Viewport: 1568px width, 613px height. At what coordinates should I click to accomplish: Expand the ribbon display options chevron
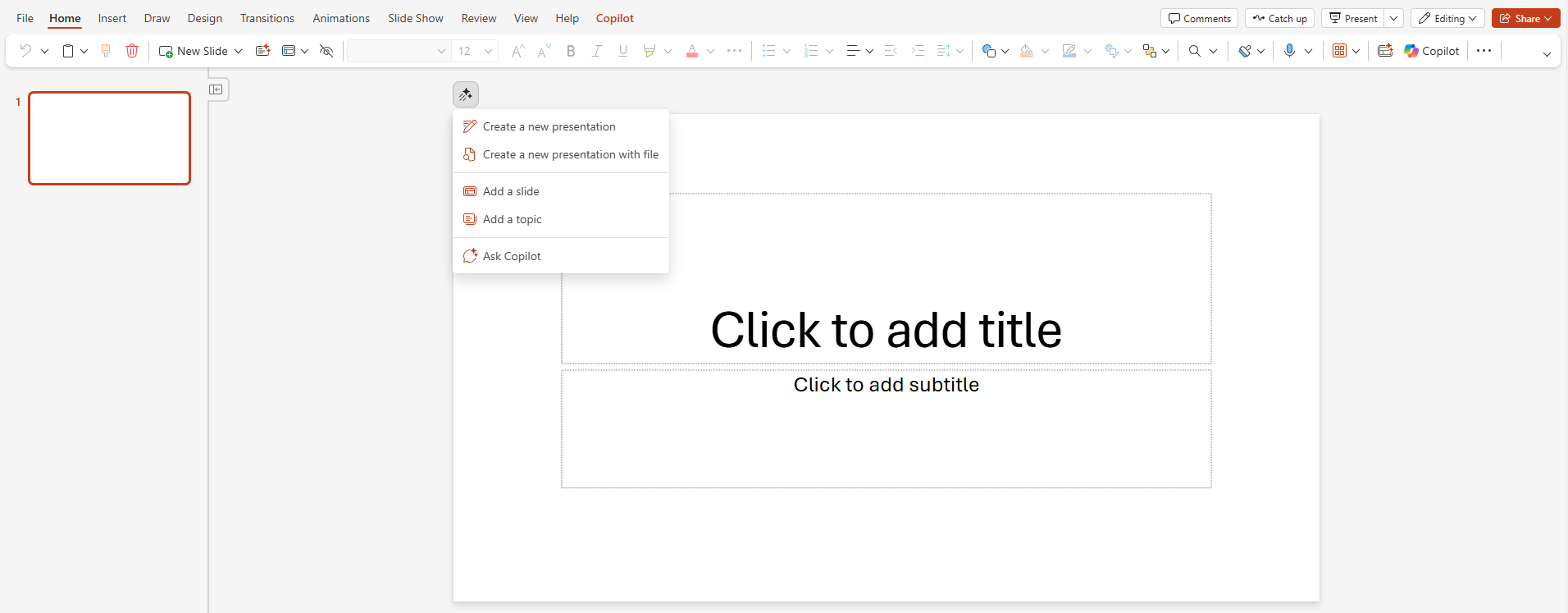[x=1547, y=54]
